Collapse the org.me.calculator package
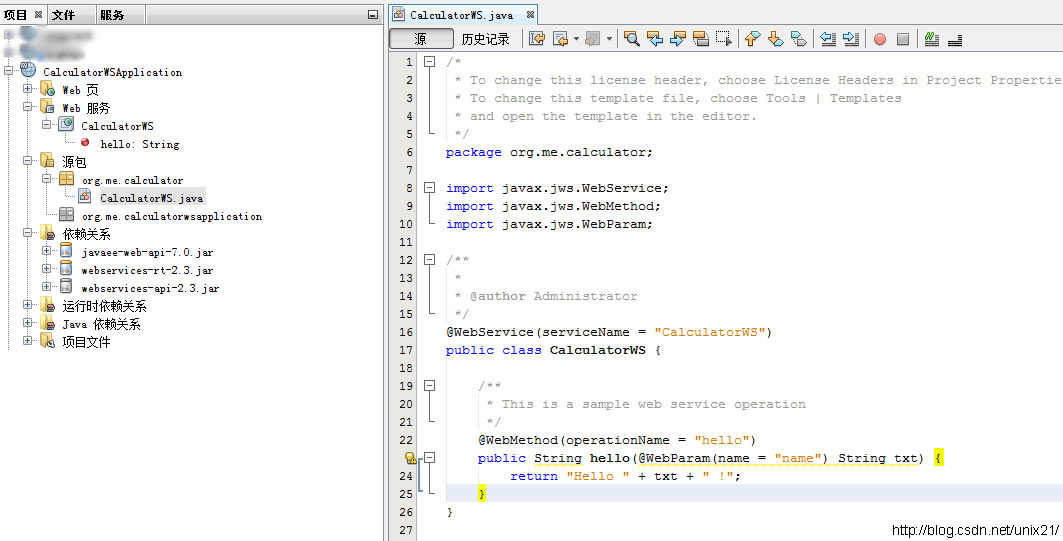 click(46, 178)
